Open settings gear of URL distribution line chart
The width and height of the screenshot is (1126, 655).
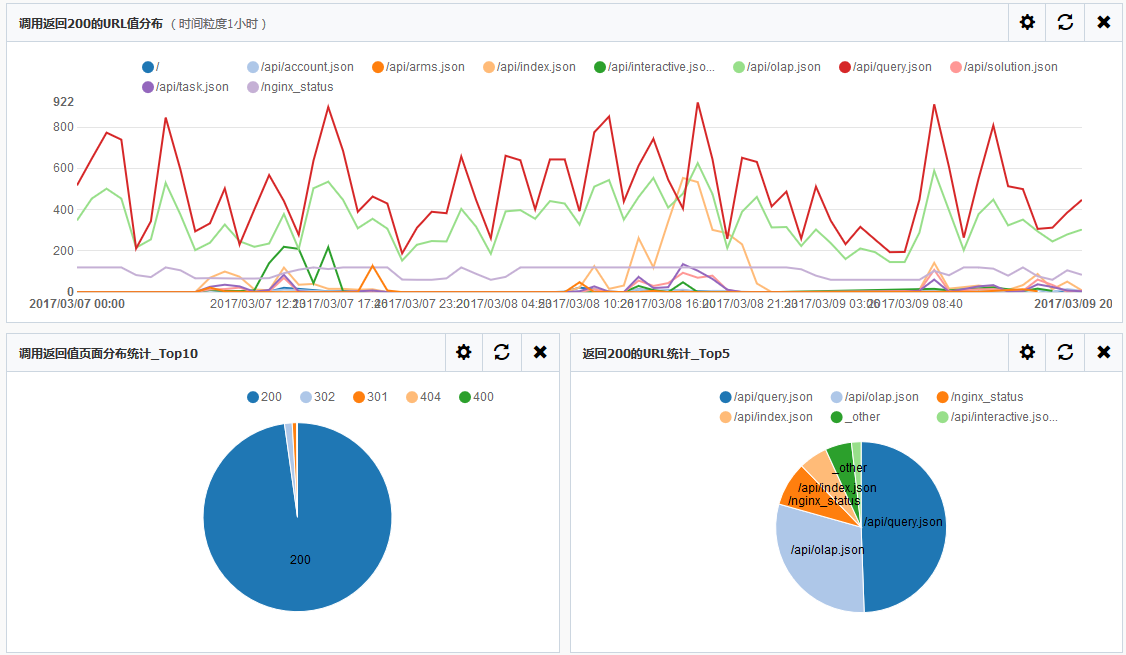tap(1028, 22)
